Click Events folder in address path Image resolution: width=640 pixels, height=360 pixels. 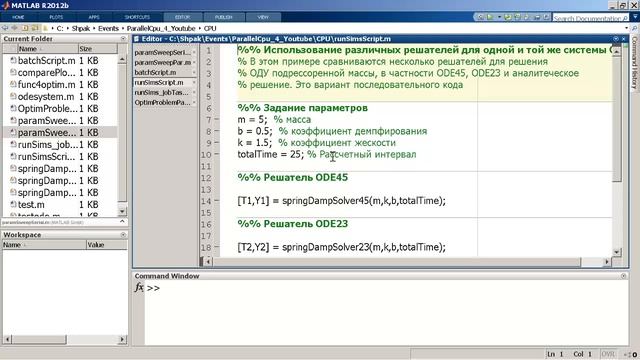[x=108, y=28]
